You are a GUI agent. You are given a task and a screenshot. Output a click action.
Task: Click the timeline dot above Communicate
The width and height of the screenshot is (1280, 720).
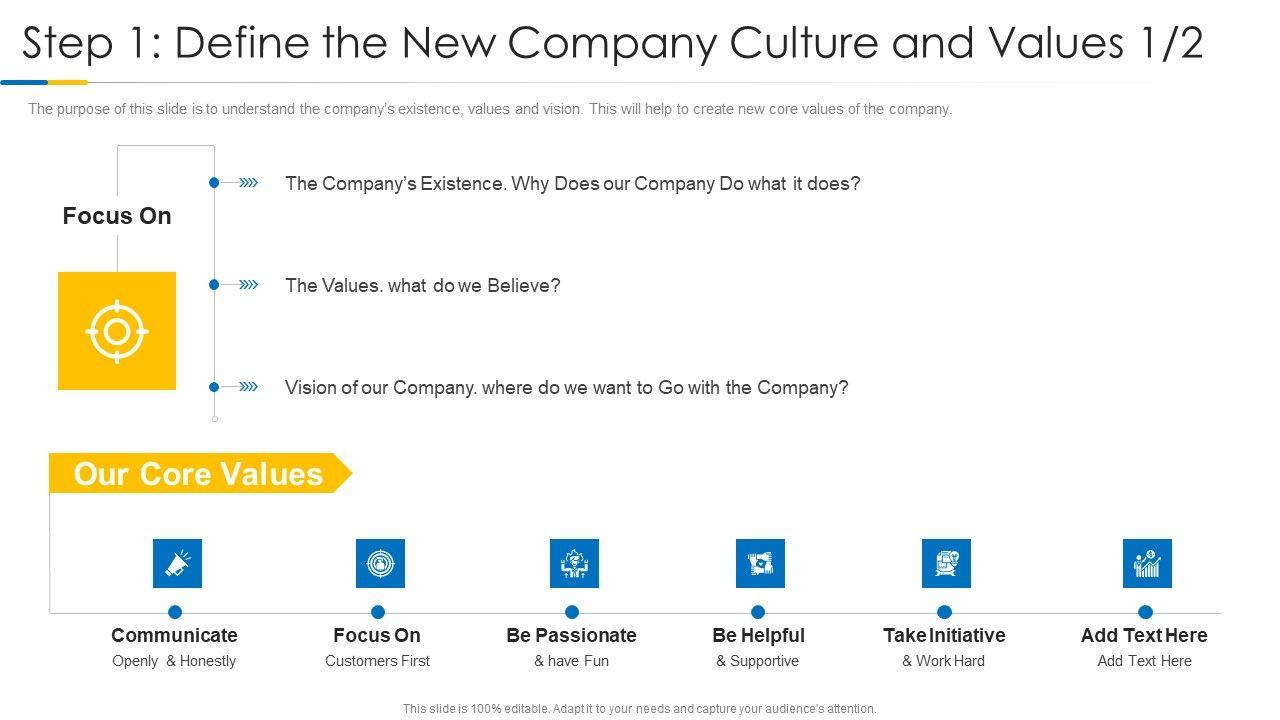pyautogui.click(x=175, y=612)
